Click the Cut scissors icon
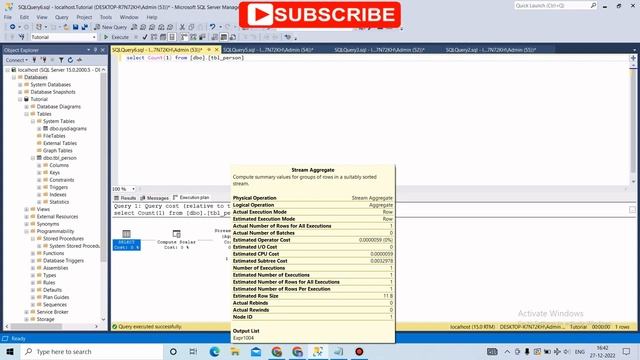Viewport: 640px width, 360px height. [x=182, y=27]
